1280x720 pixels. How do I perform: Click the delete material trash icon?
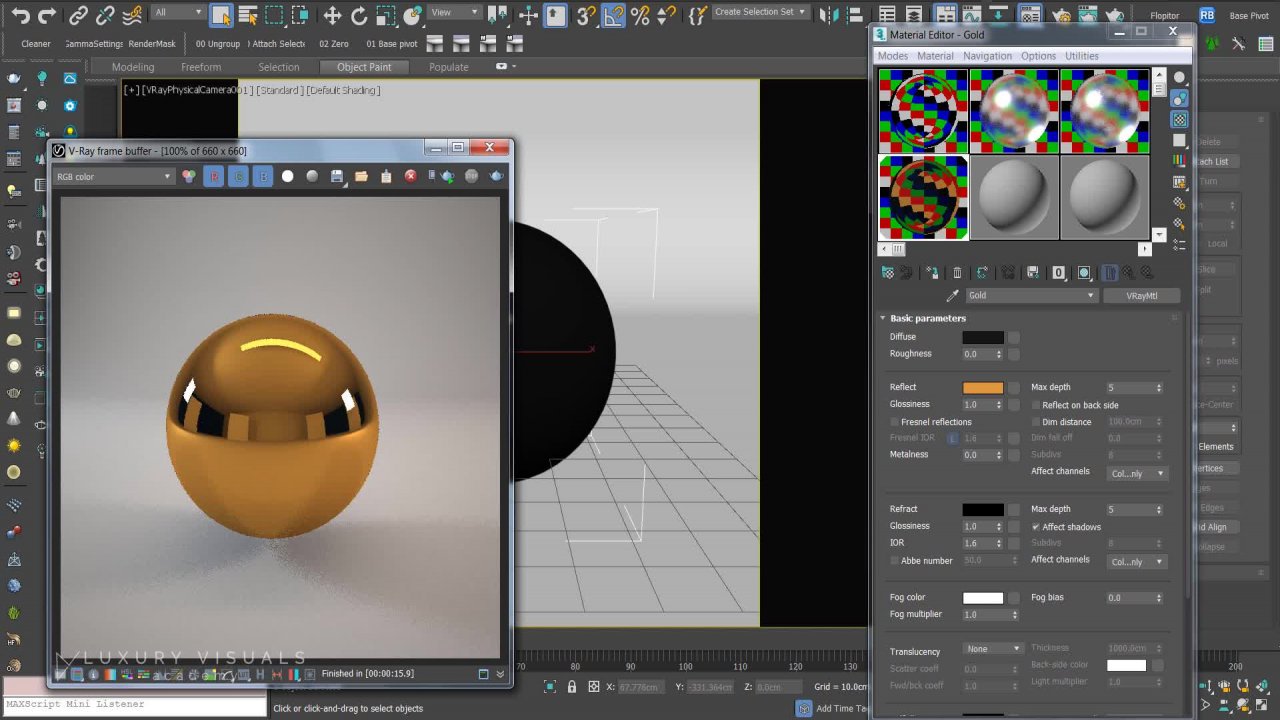(957, 273)
